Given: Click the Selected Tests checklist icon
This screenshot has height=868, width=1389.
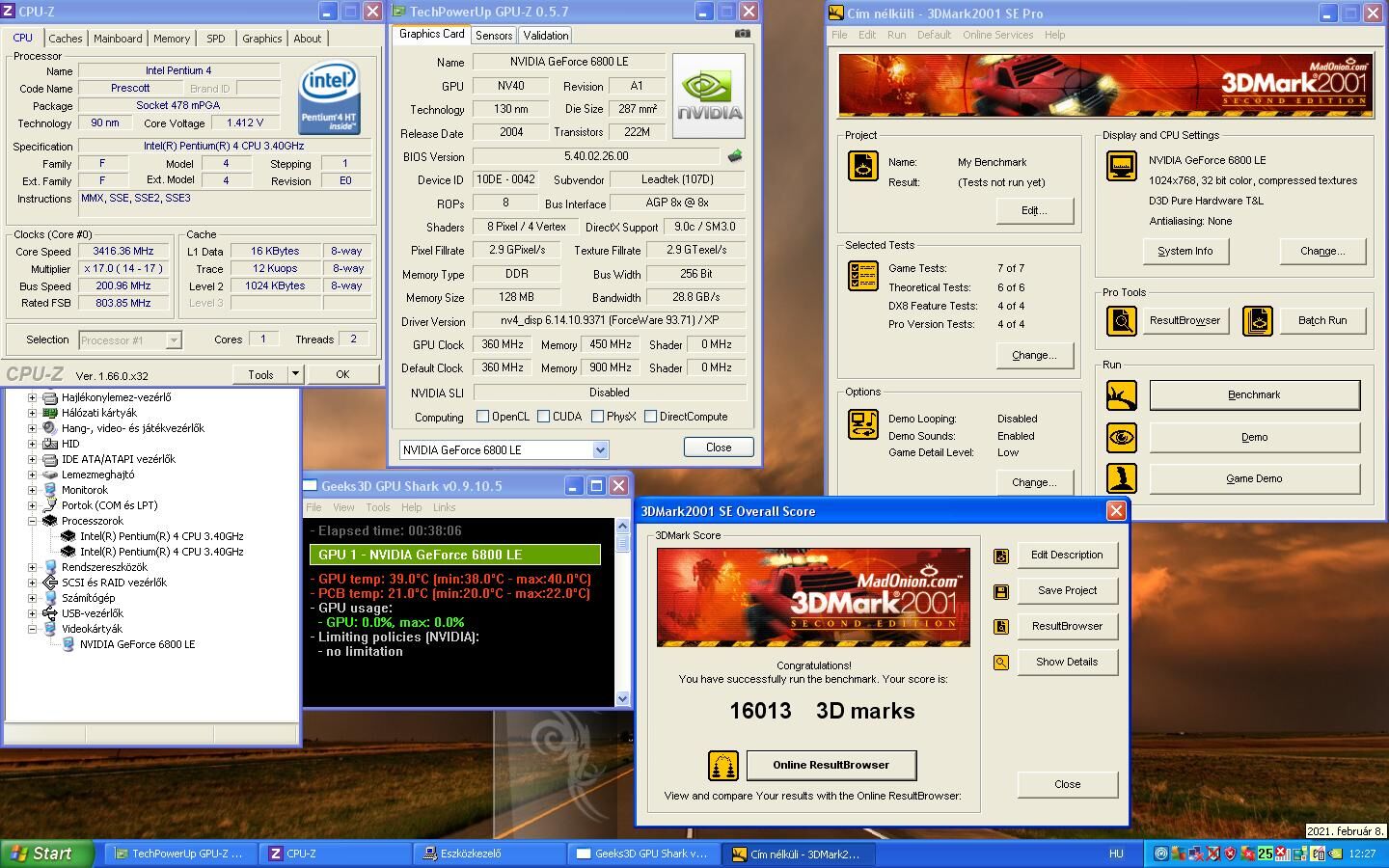Looking at the screenshot, I should (x=862, y=275).
